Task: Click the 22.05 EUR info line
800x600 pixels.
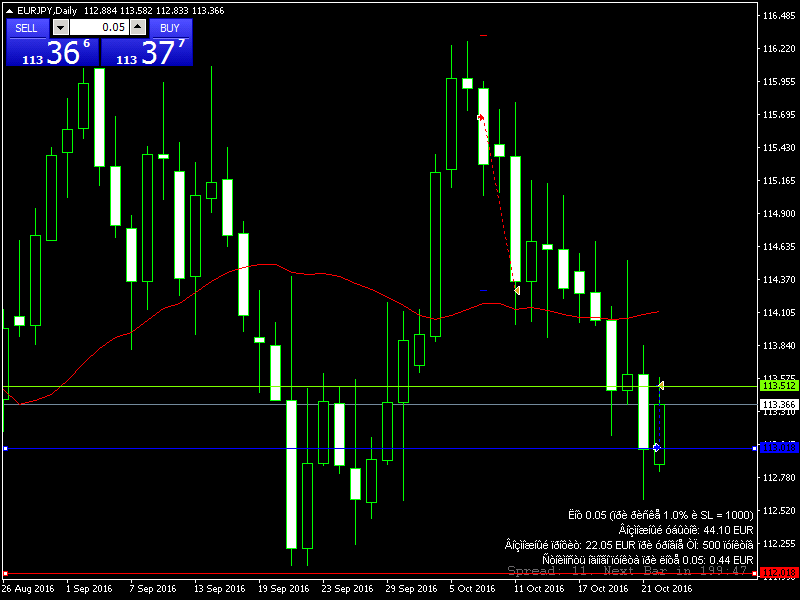Action: 629,545
